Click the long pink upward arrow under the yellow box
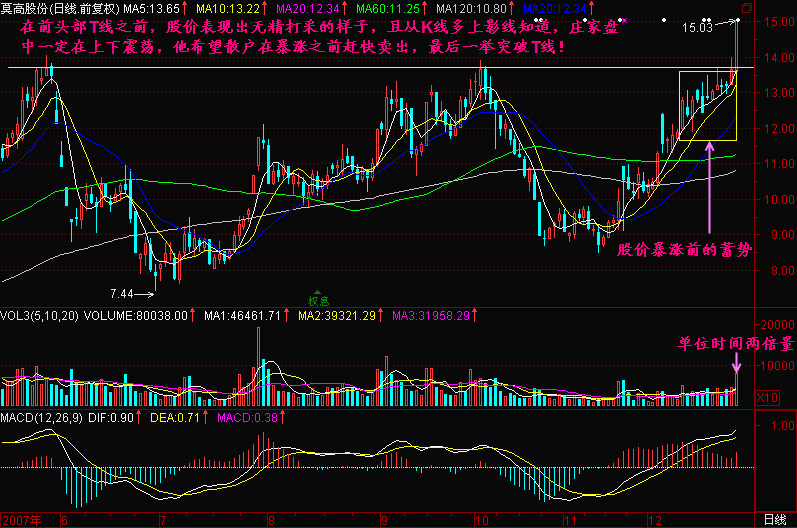The height and width of the screenshot is (528, 797). point(709,188)
